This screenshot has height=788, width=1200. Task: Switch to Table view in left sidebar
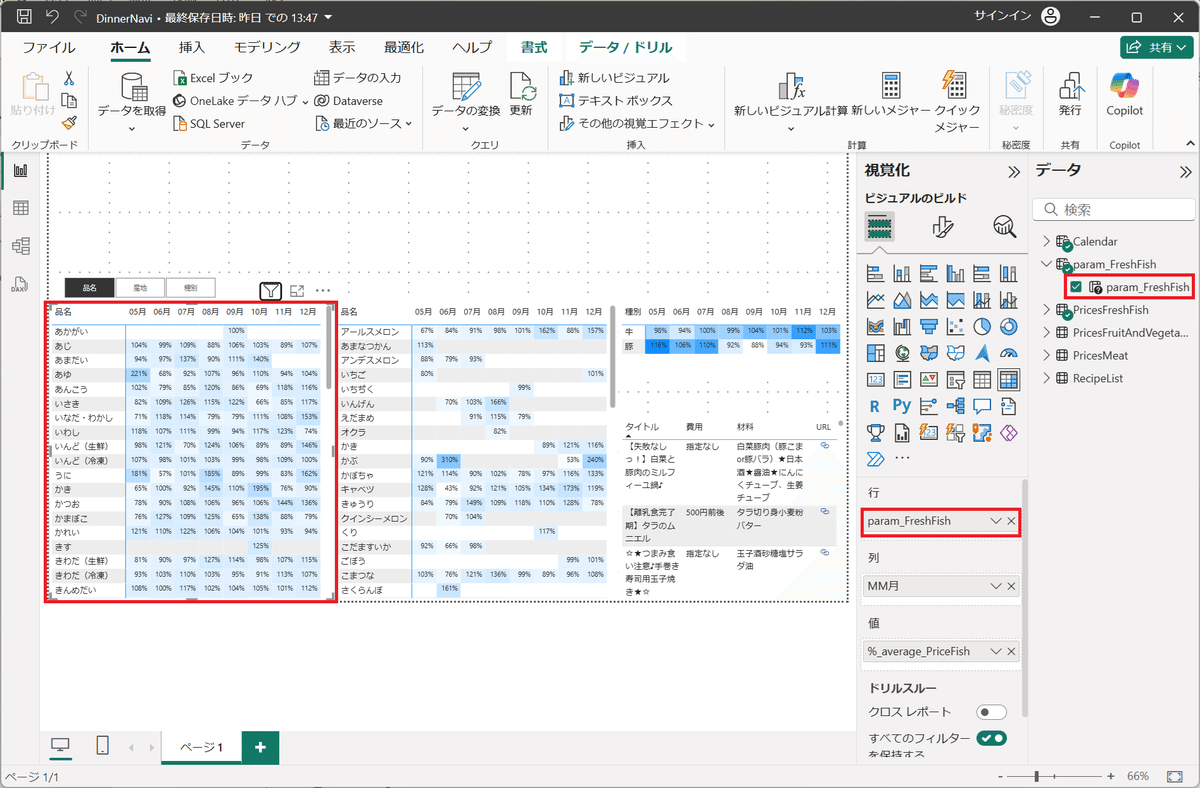pyautogui.click(x=20, y=208)
